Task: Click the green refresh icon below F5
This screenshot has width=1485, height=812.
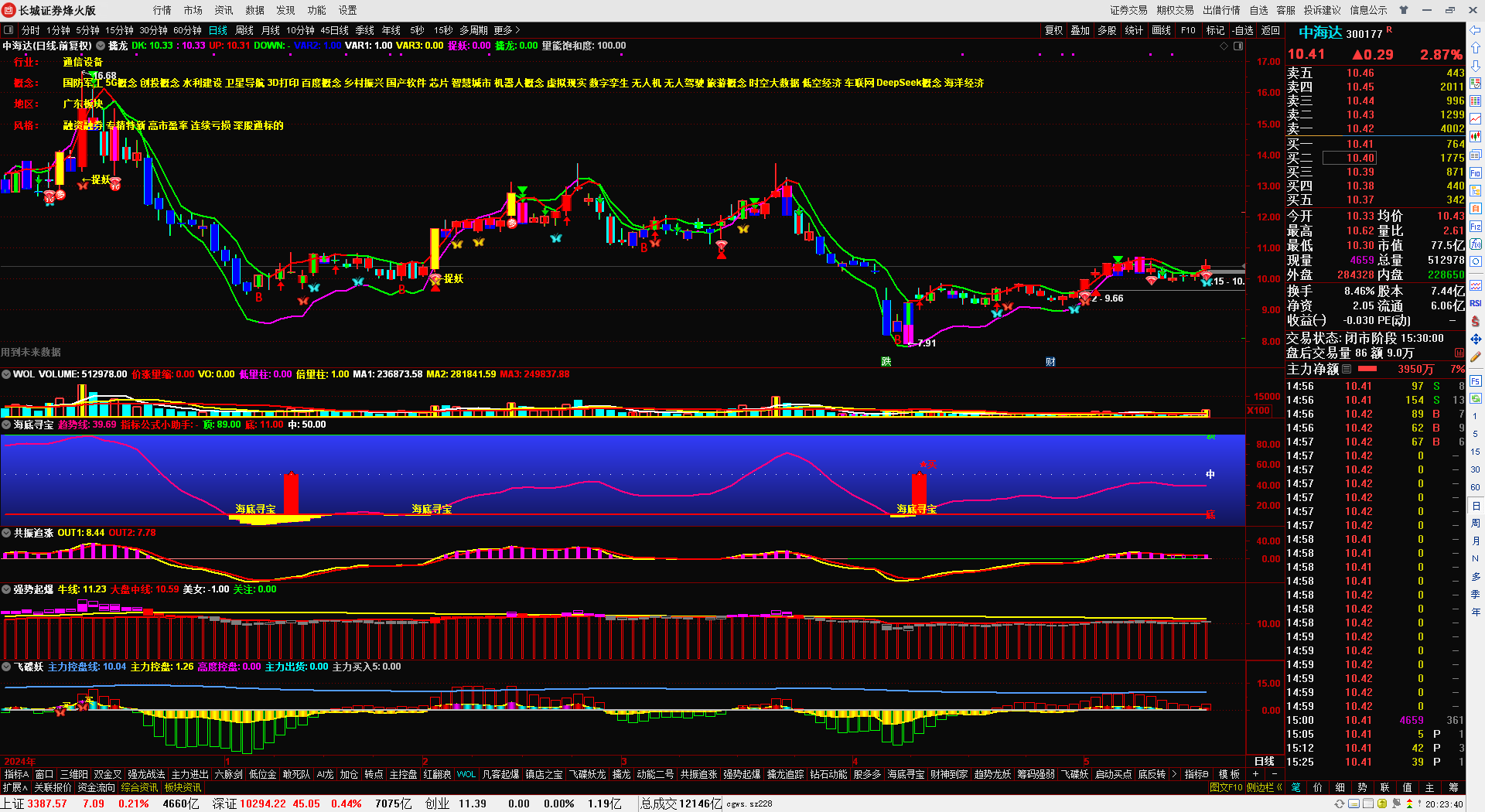Action: click(x=1476, y=398)
